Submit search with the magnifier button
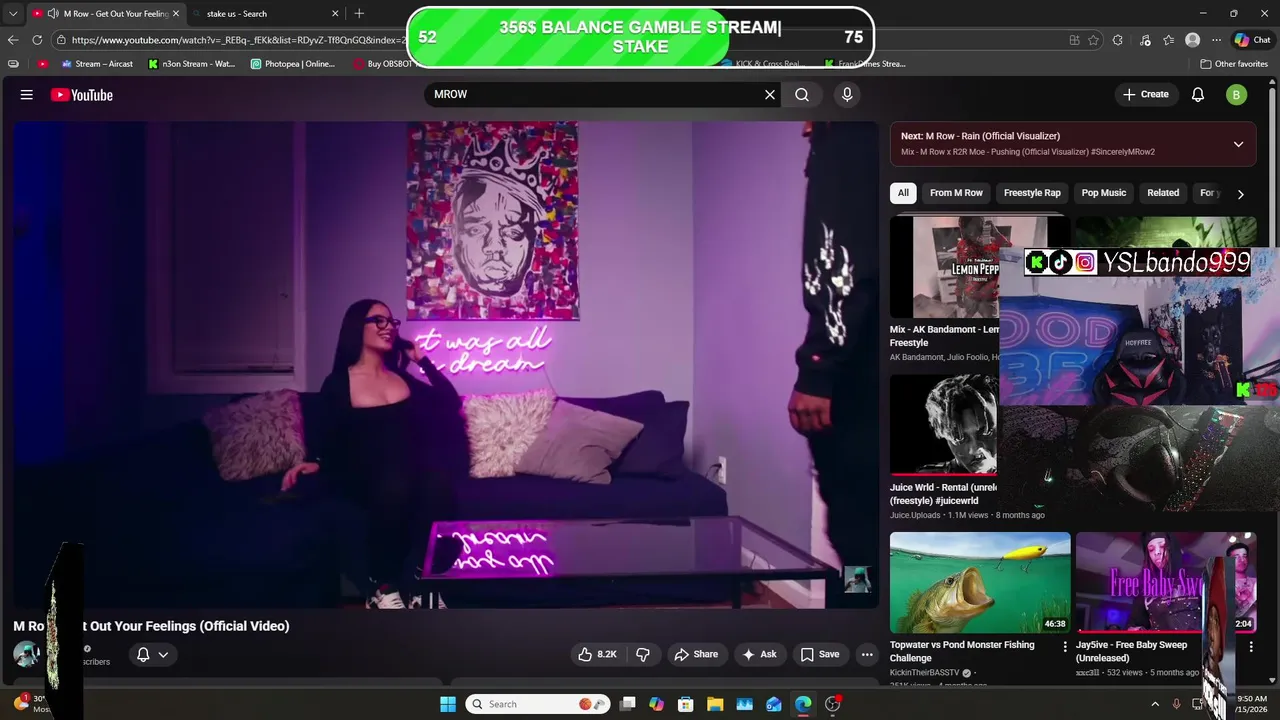 (802, 94)
